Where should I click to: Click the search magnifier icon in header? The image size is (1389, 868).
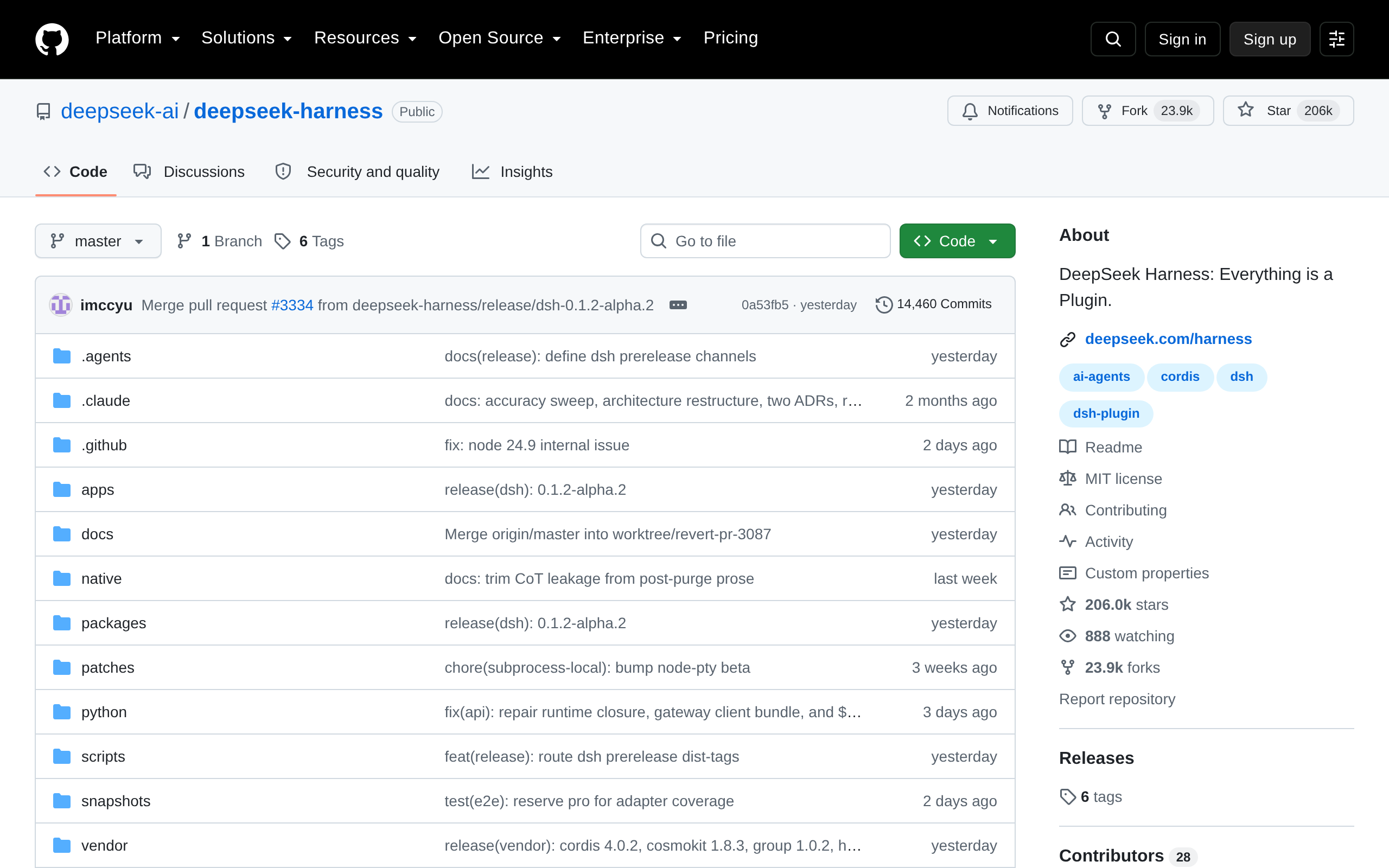tap(1113, 39)
